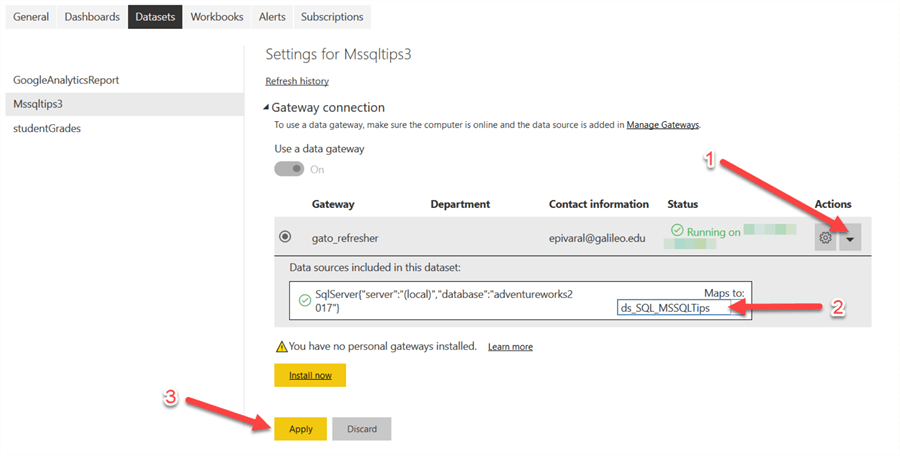Open the Subscriptions tab
The height and width of the screenshot is (456, 900).
[332, 17]
